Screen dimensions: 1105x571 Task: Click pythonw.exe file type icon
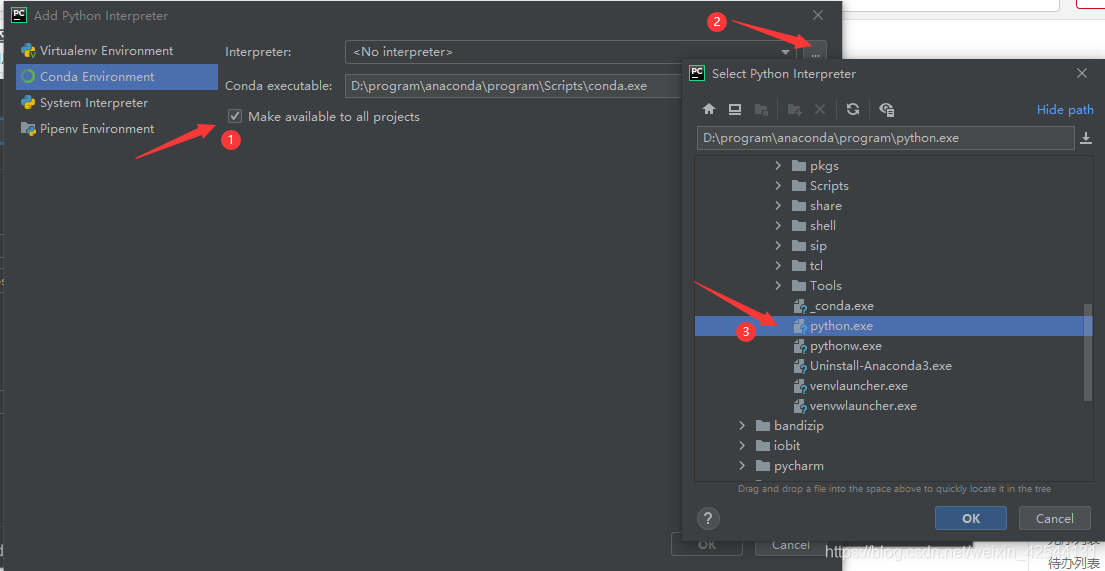(800, 346)
